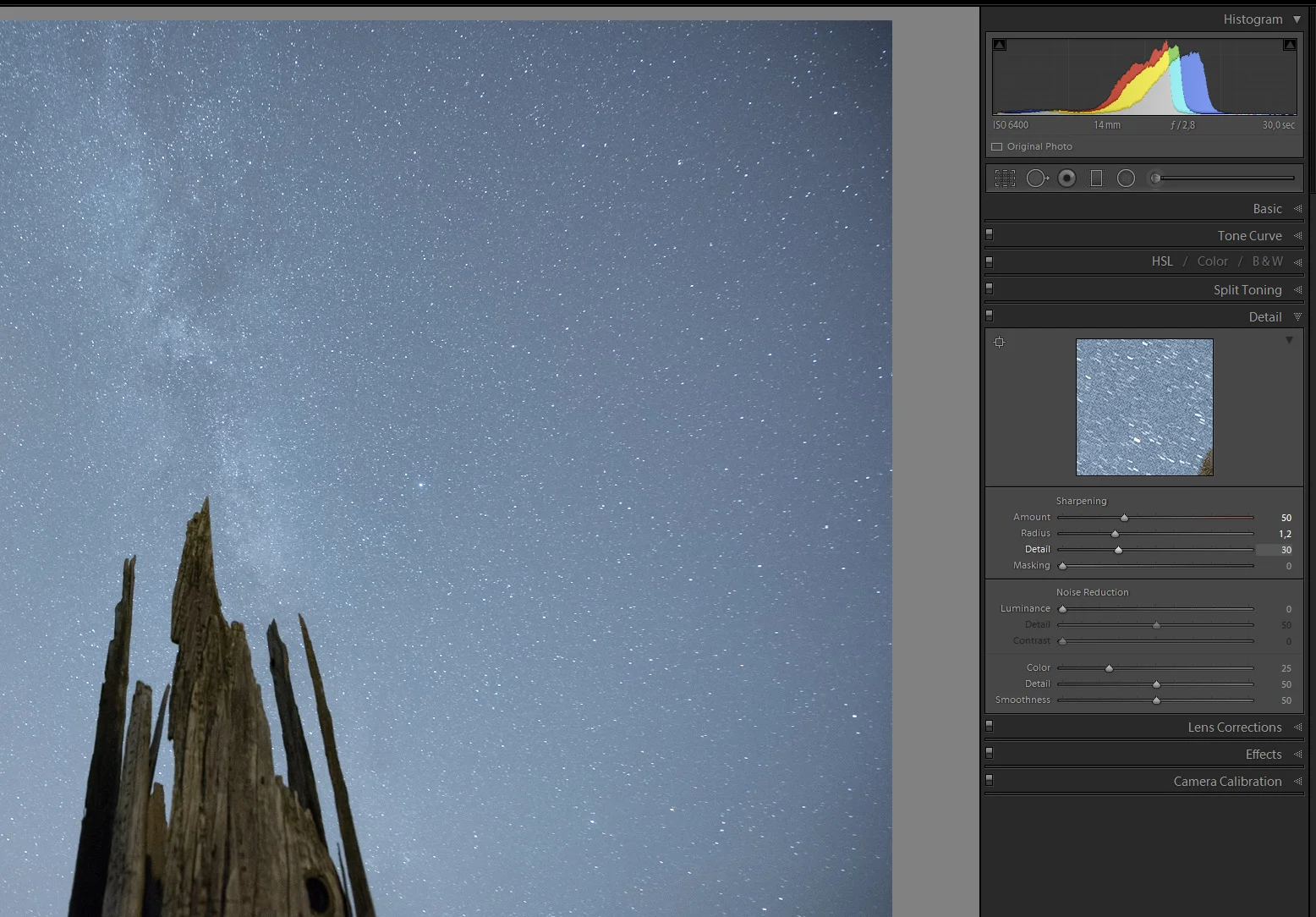
Task: Switch to B&W mode in HSL panel
Action: [x=1267, y=261]
